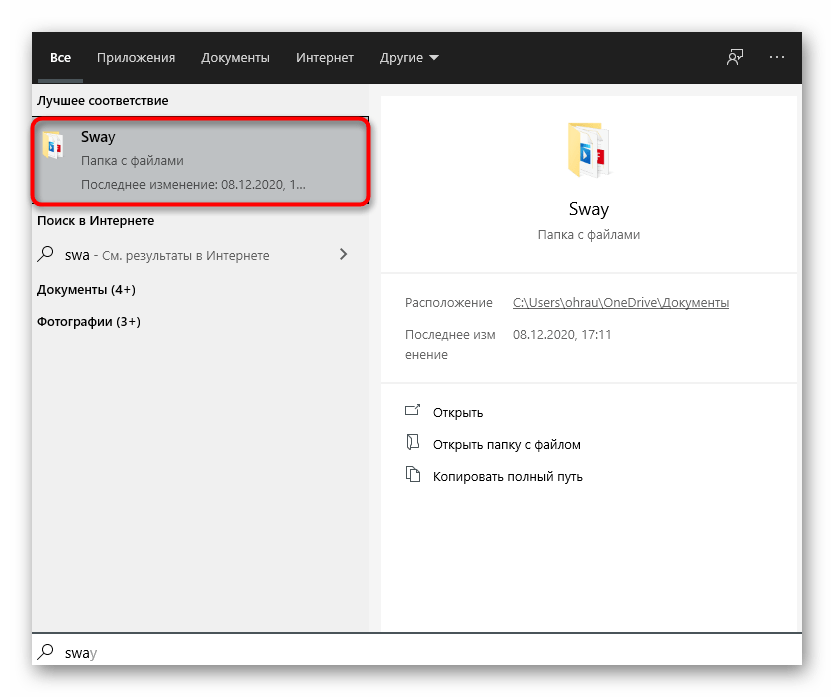
Task: Click the feedback person icon in header
Action: click(x=735, y=58)
